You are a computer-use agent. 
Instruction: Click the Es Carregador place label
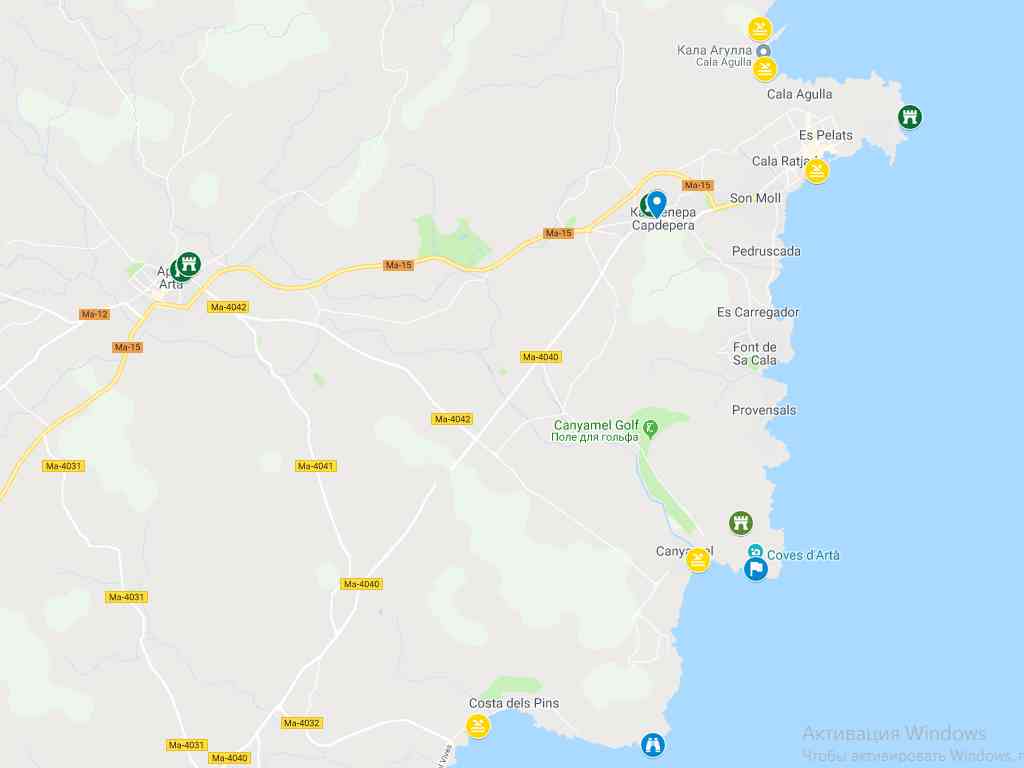[758, 312]
